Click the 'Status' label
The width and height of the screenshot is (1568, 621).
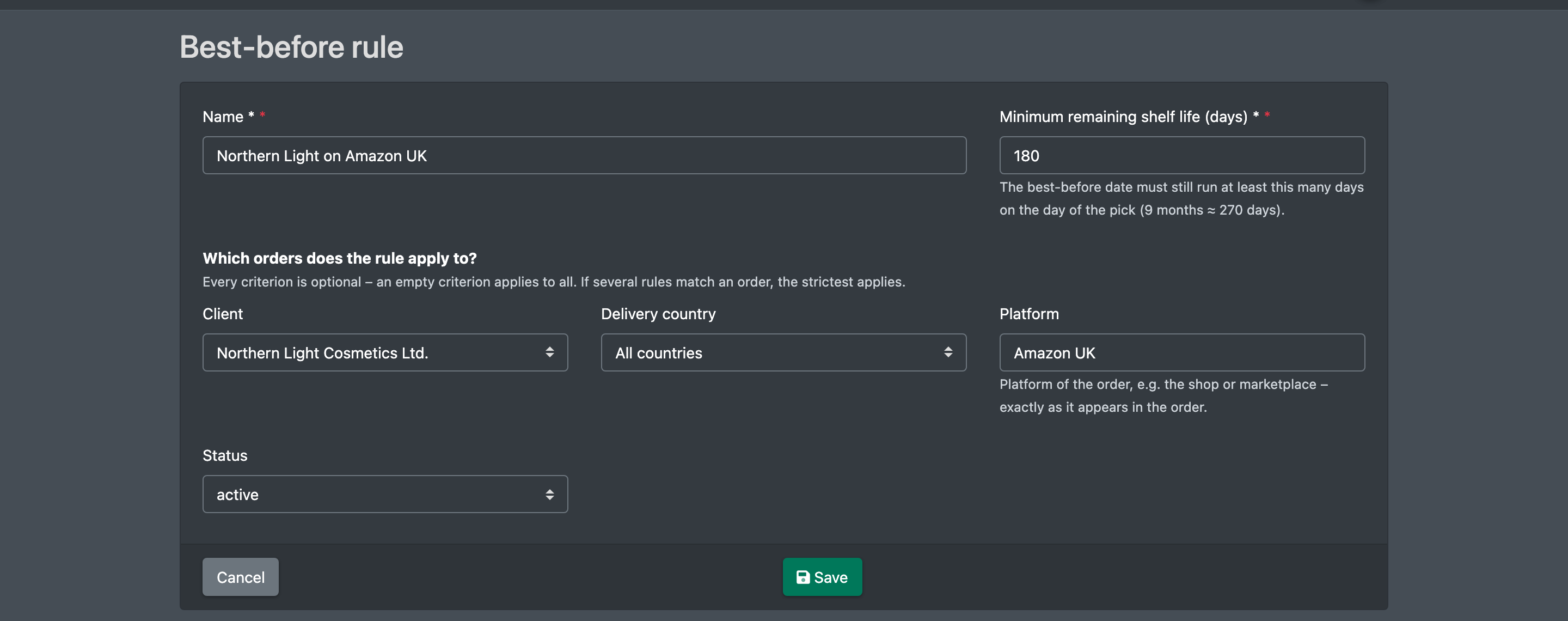coord(225,455)
